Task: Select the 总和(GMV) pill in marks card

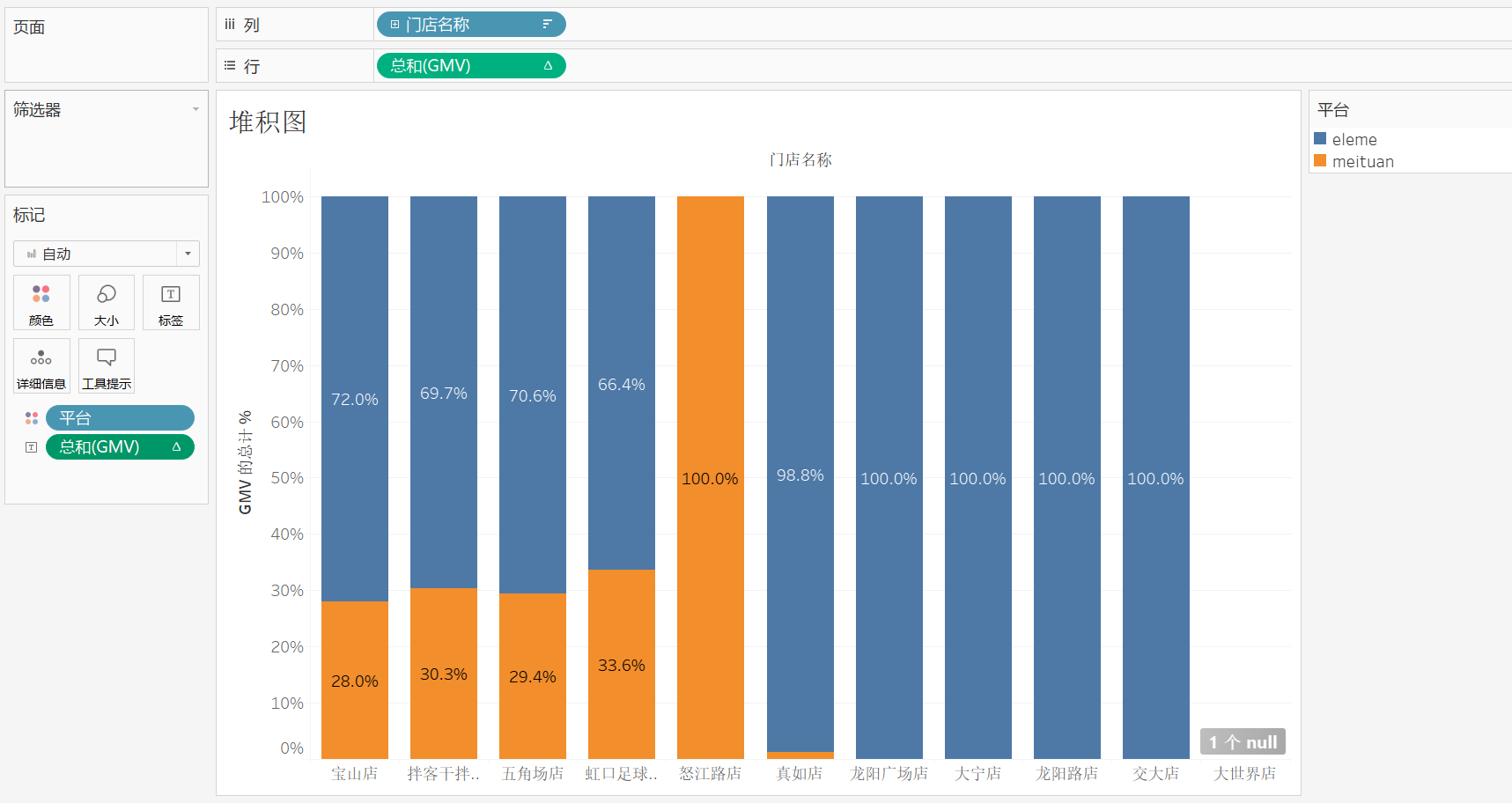Action: tap(120, 447)
